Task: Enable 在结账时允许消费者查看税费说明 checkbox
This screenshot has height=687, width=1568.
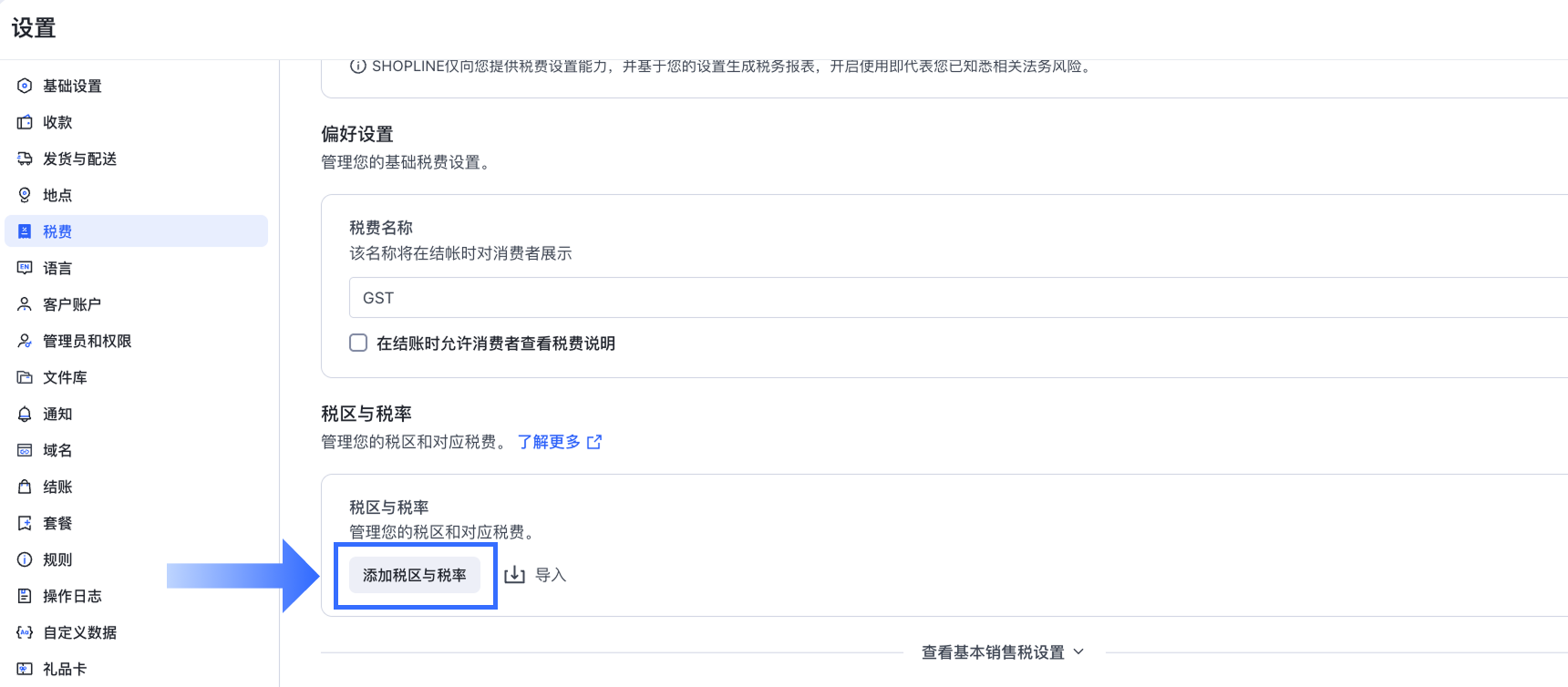Action: (358, 343)
